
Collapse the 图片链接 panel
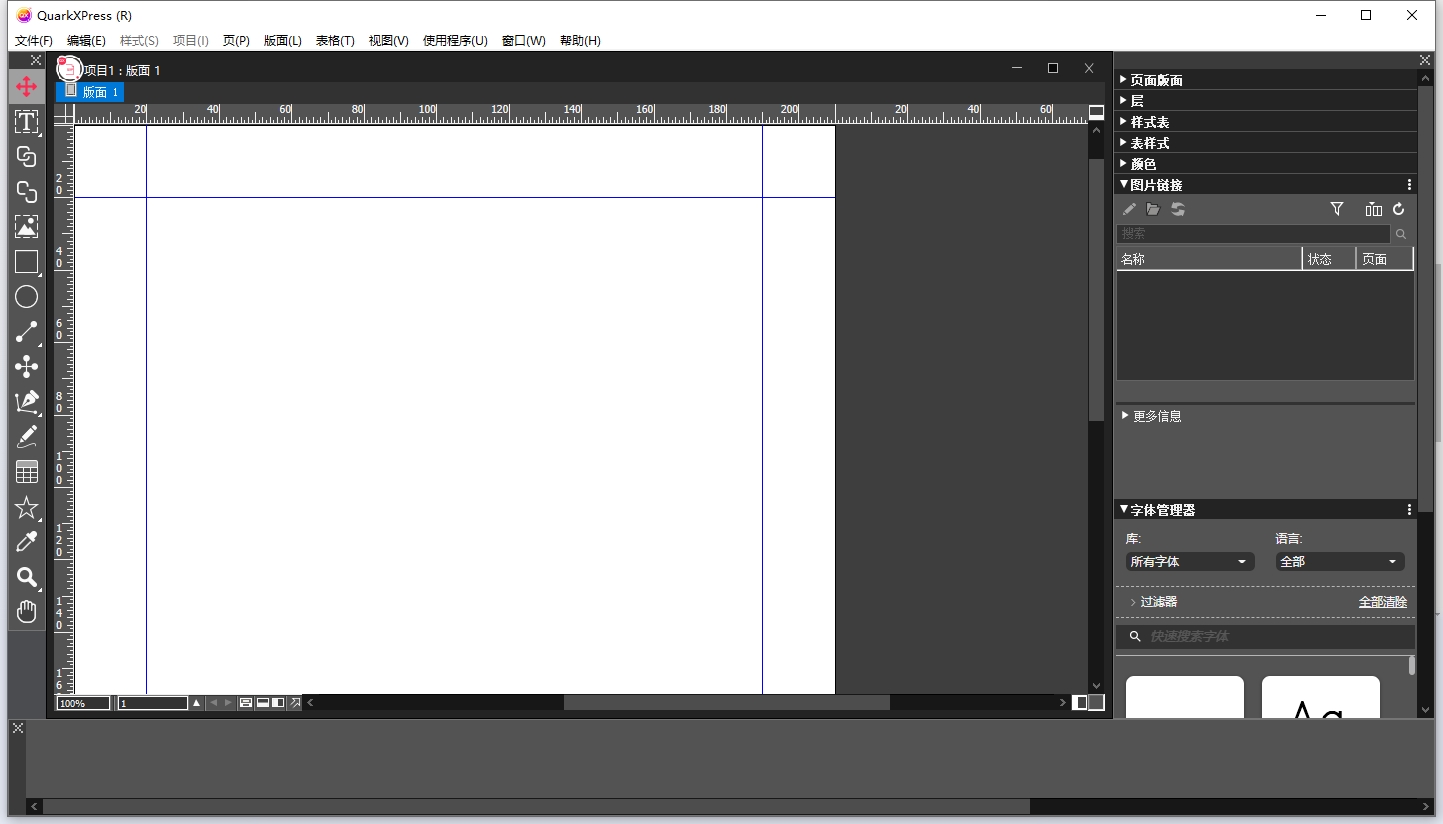tap(1124, 184)
